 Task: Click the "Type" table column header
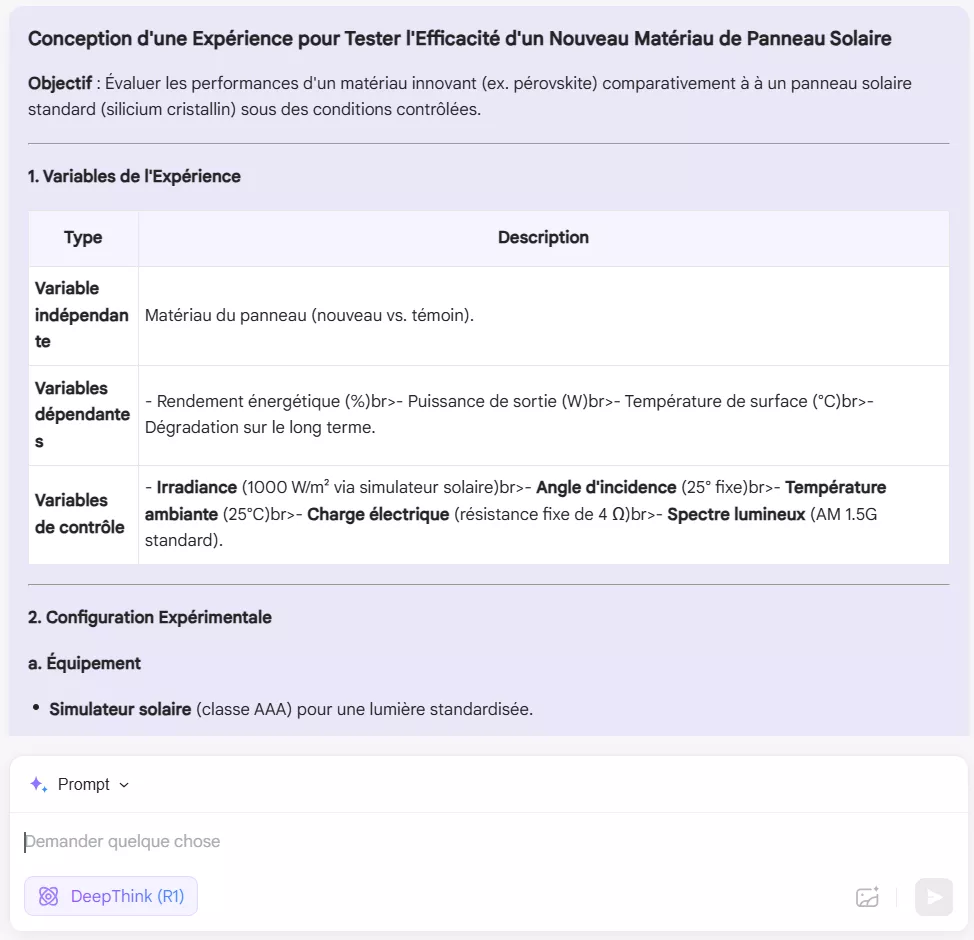83,237
